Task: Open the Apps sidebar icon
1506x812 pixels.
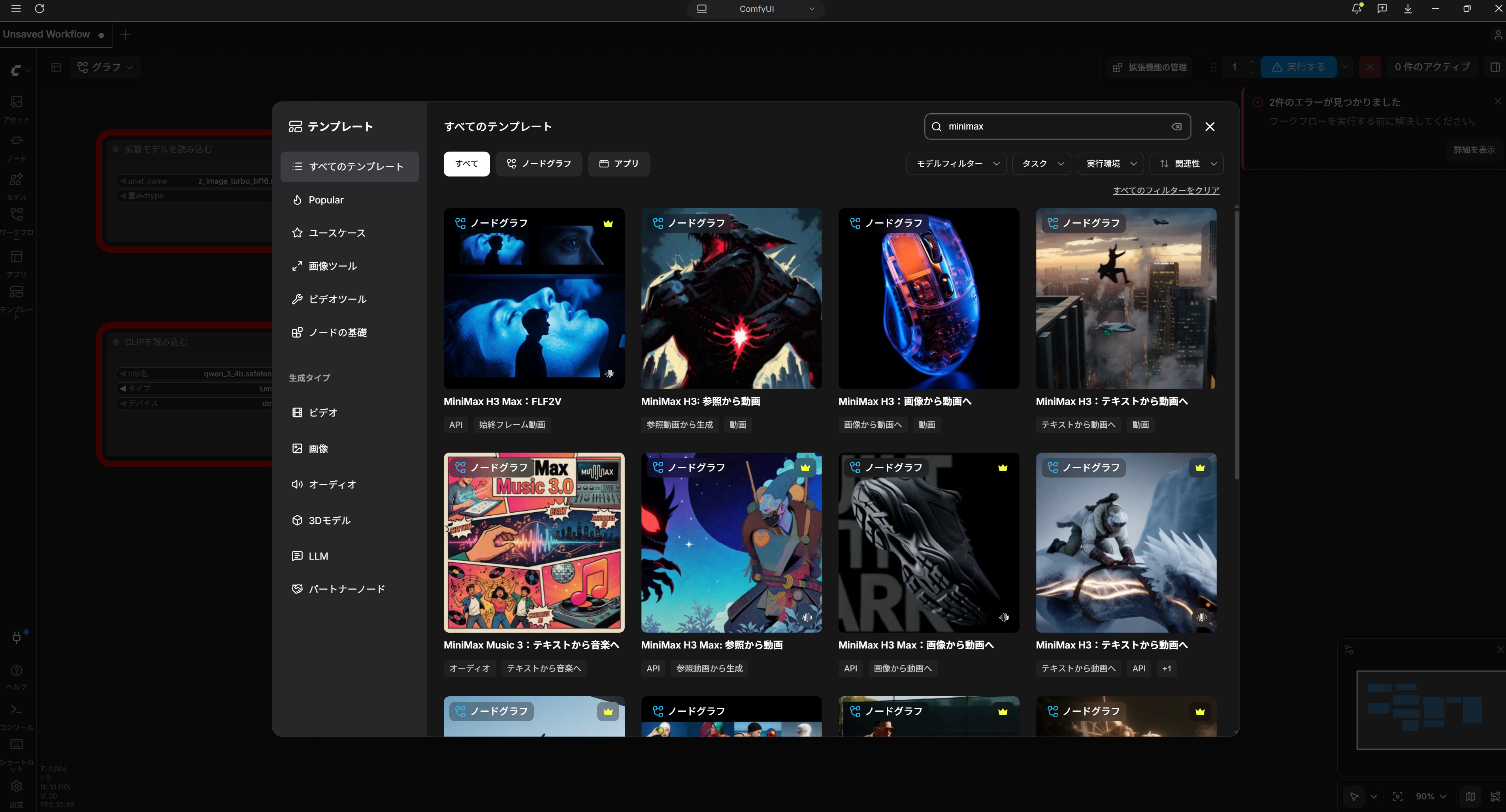Action: 16,263
